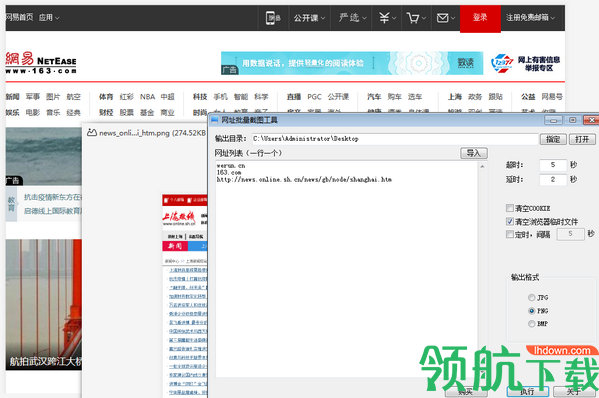This screenshot has width=599, height=398.
Task: Expand the 应用 dropdown in top bar
Action: click(x=49, y=18)
